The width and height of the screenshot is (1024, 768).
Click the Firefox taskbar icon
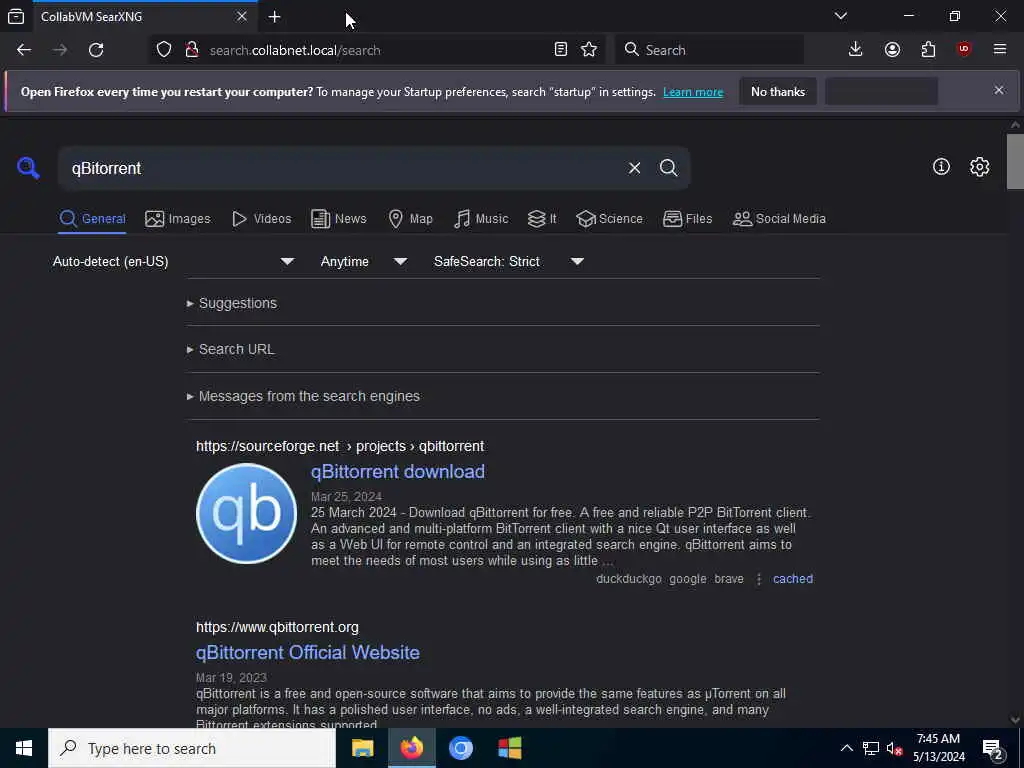coord(411,748)
